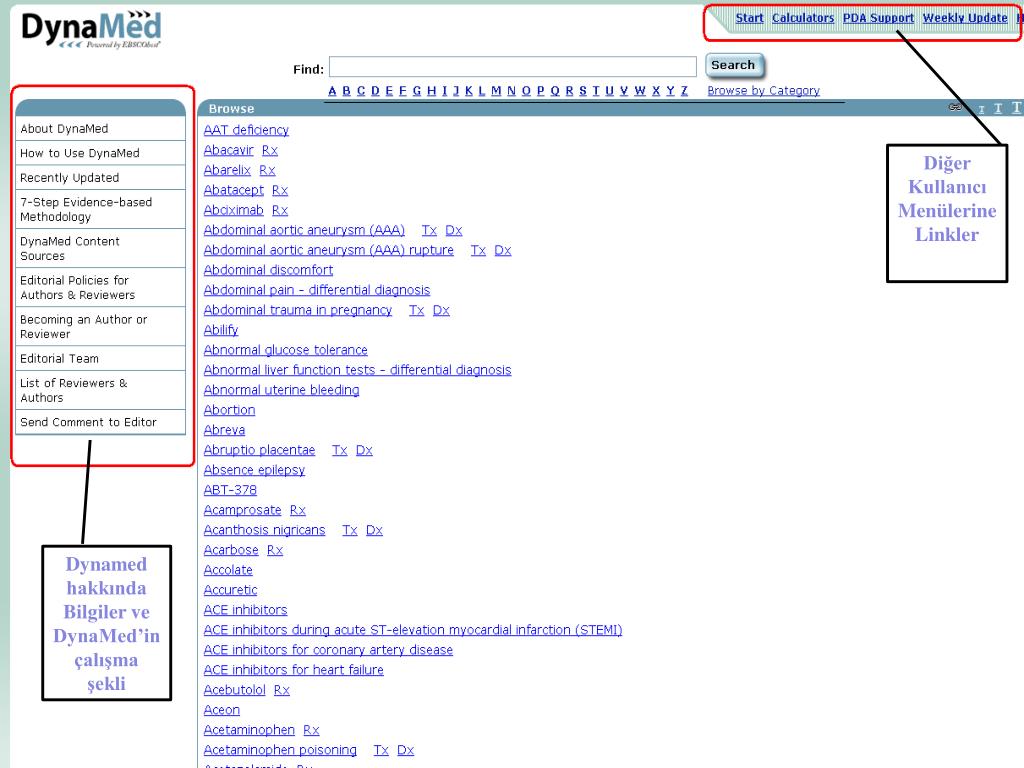Click Dx link for AAA rupture
Viewport: 1024px width, 768px height.
point(503,250)
